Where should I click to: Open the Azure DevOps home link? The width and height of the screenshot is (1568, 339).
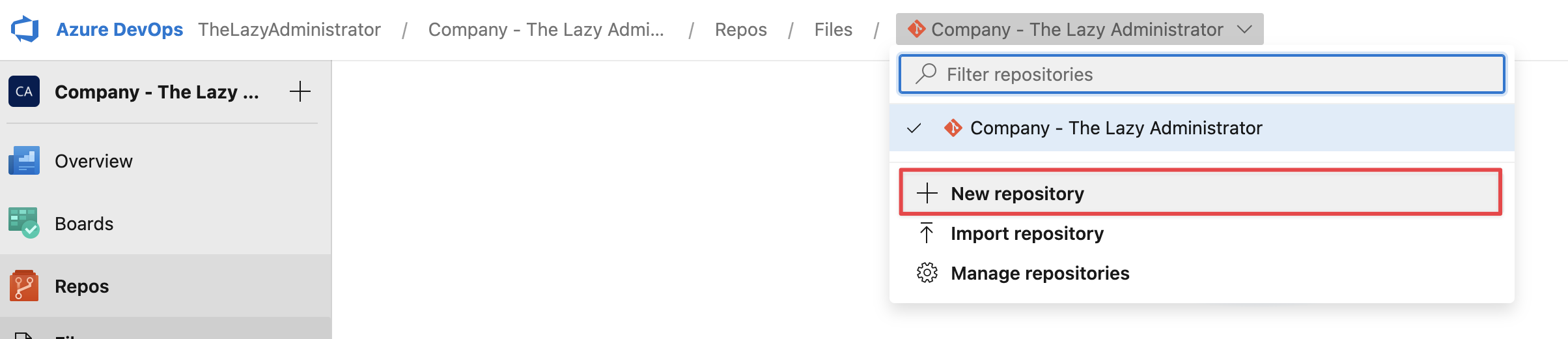[119, 29]
